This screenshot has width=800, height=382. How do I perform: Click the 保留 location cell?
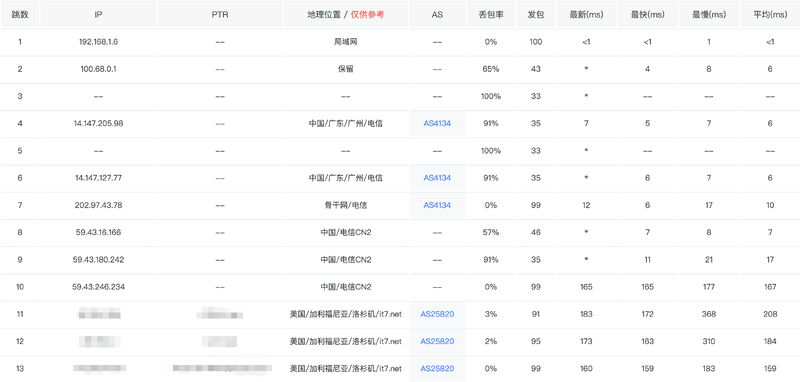tap(346, 69)
